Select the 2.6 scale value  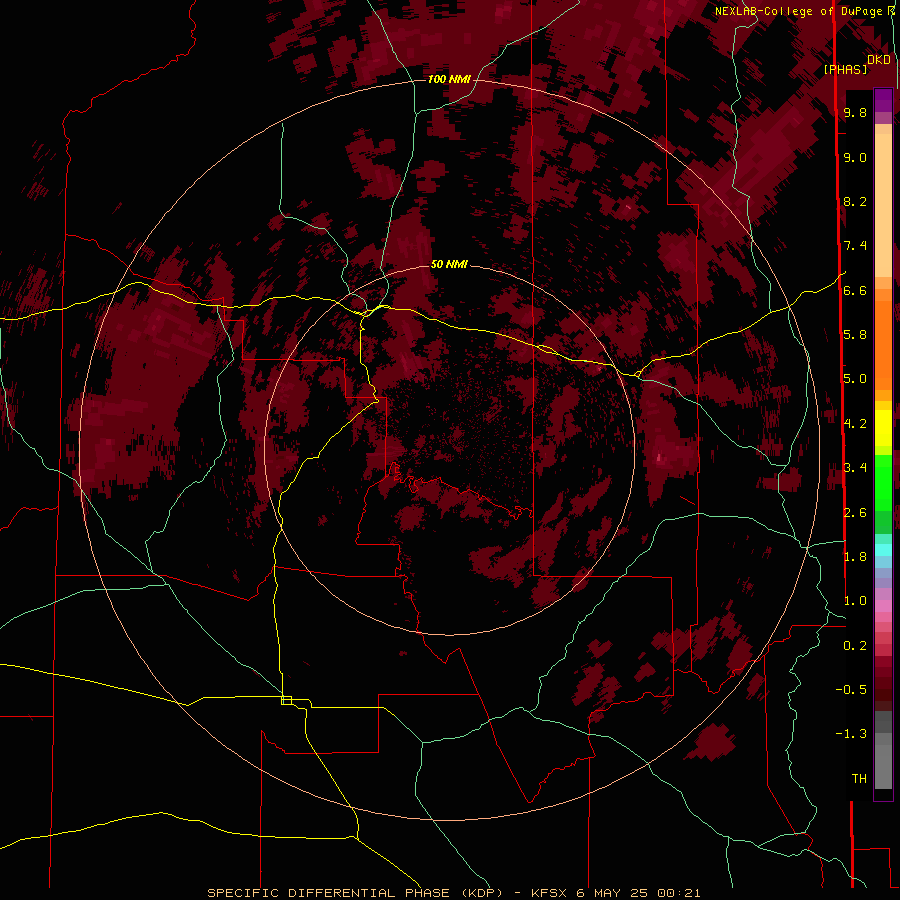pos(855,512)
